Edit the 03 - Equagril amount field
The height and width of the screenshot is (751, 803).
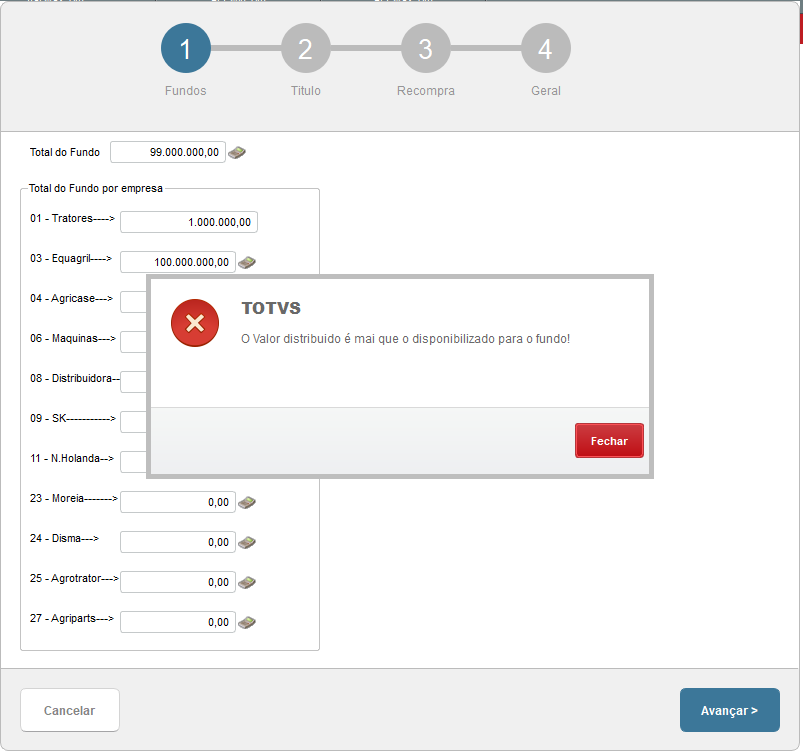tap(178, 262)
